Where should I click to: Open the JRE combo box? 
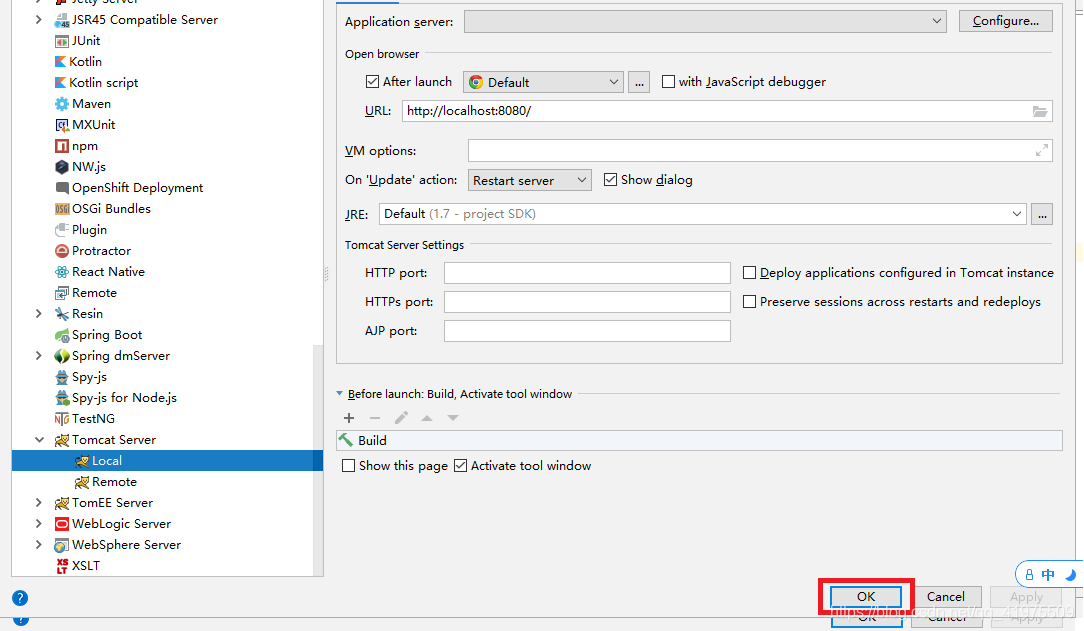coord(702,214)
